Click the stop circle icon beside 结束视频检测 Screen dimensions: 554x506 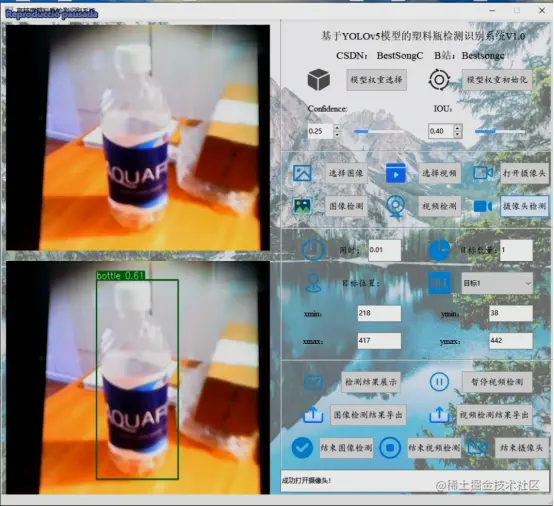(x=390, y=448)
